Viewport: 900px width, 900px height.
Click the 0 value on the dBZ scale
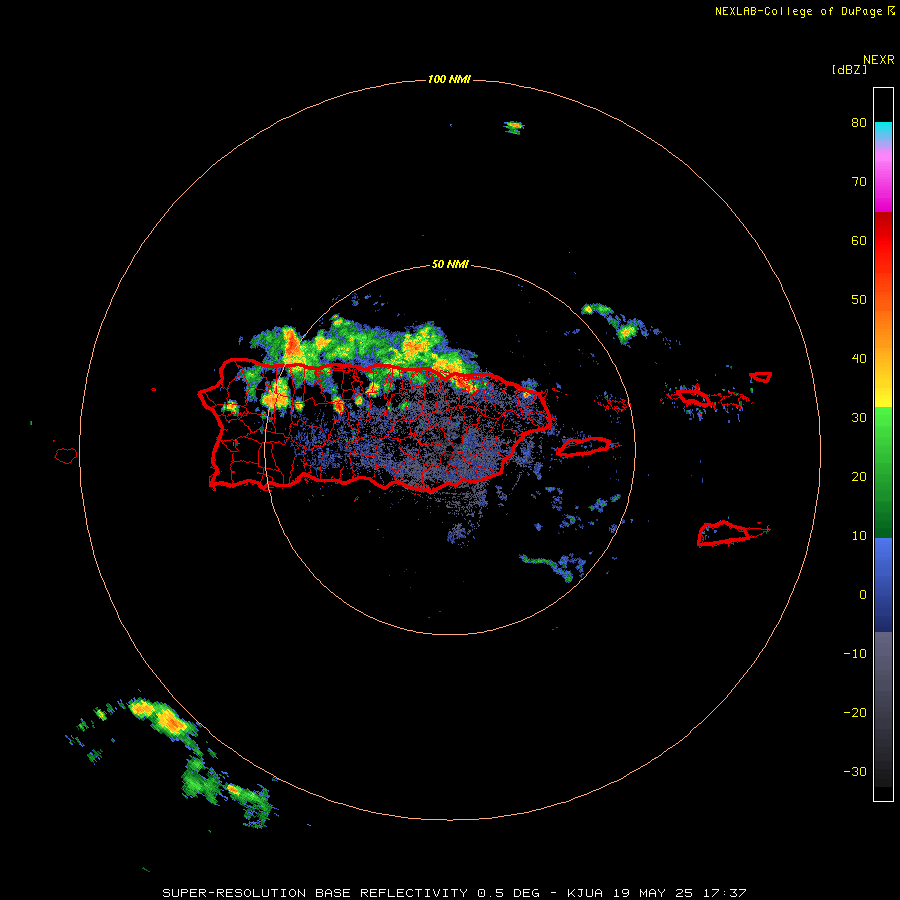click(x=863, y=595)
